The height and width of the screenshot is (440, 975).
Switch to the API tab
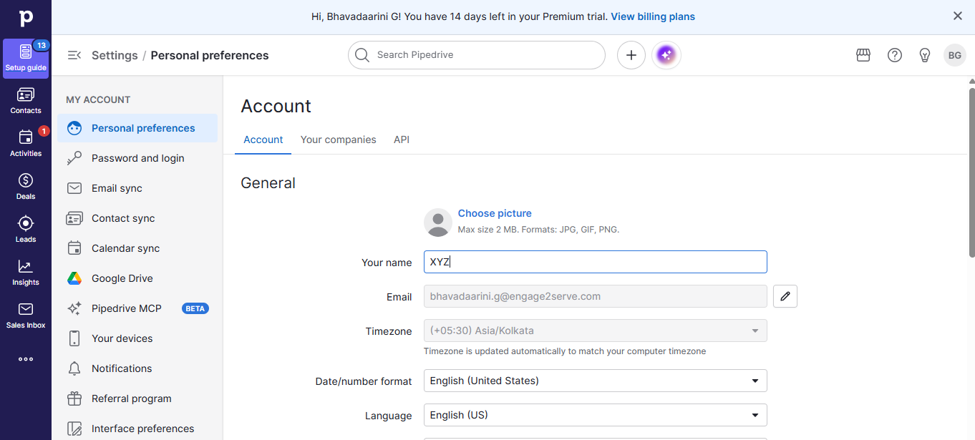(402, 140)
